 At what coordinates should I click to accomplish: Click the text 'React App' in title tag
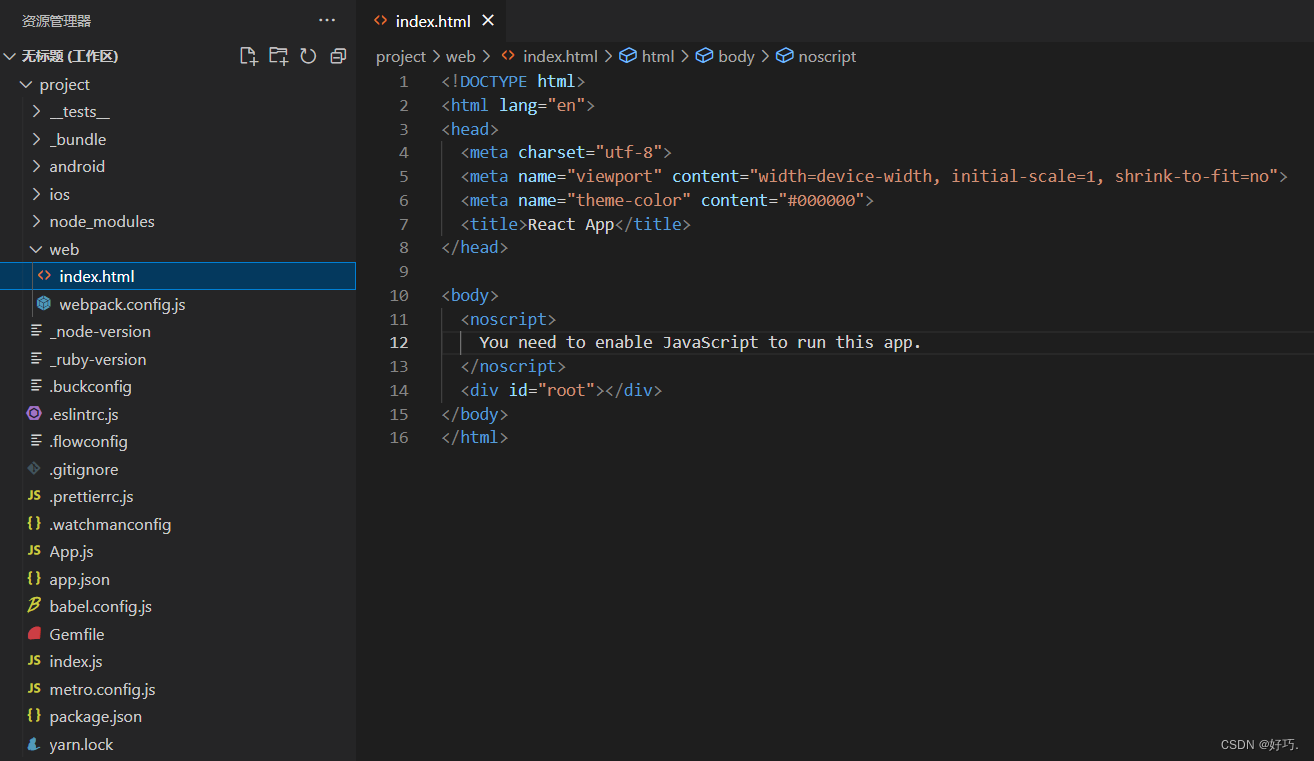570,224
